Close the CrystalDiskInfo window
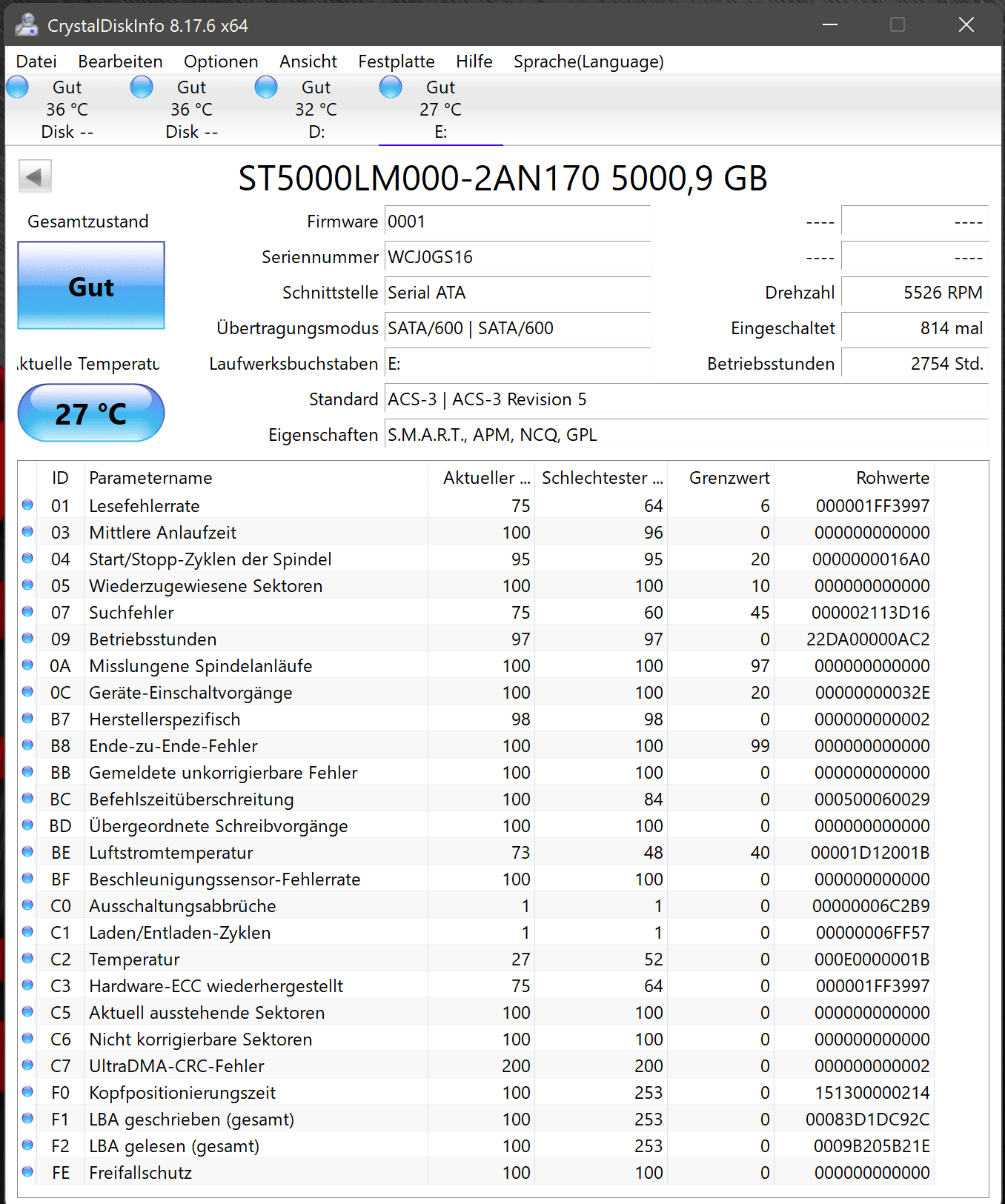The height and width of the screenshot is (1204, 1005). [x=966, y=24]
